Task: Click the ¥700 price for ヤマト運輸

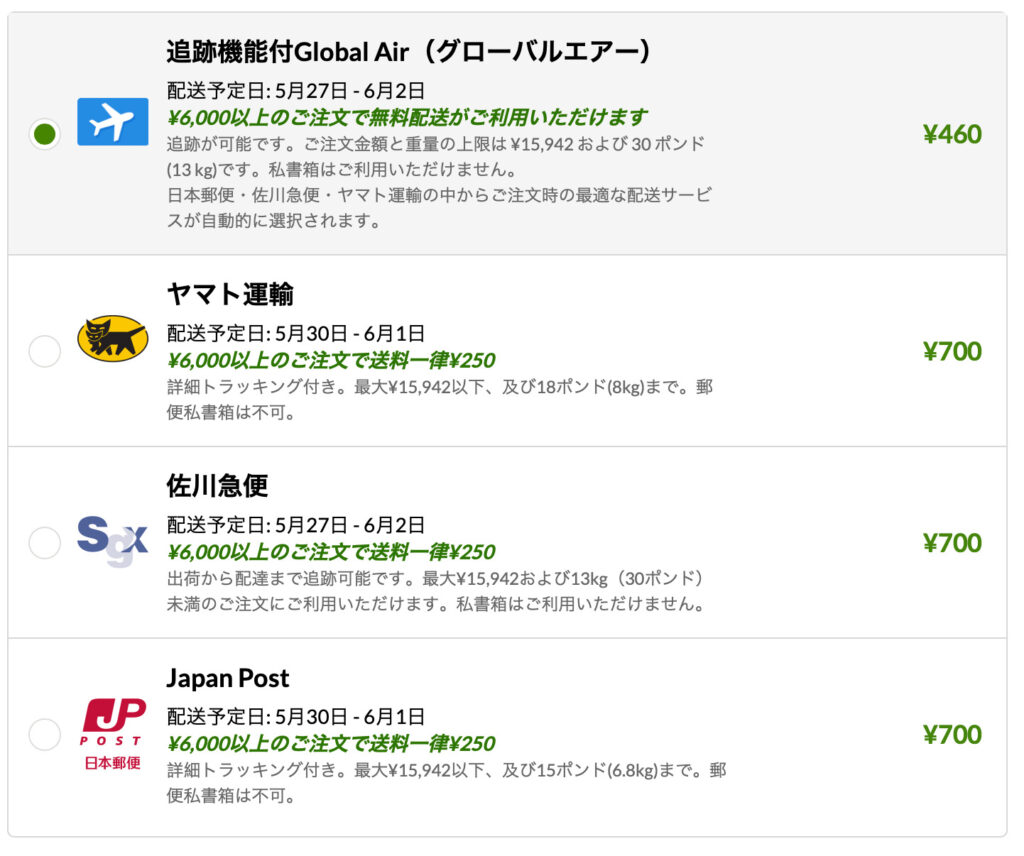Action: [951, 351]
